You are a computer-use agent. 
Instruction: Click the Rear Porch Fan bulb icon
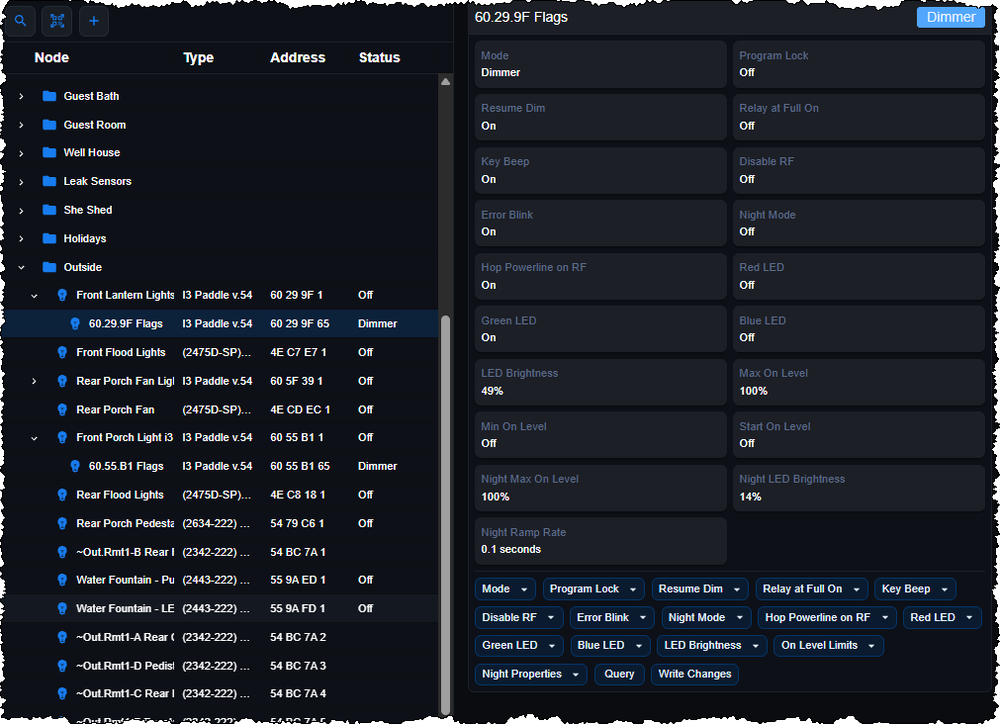coord(62,410)
